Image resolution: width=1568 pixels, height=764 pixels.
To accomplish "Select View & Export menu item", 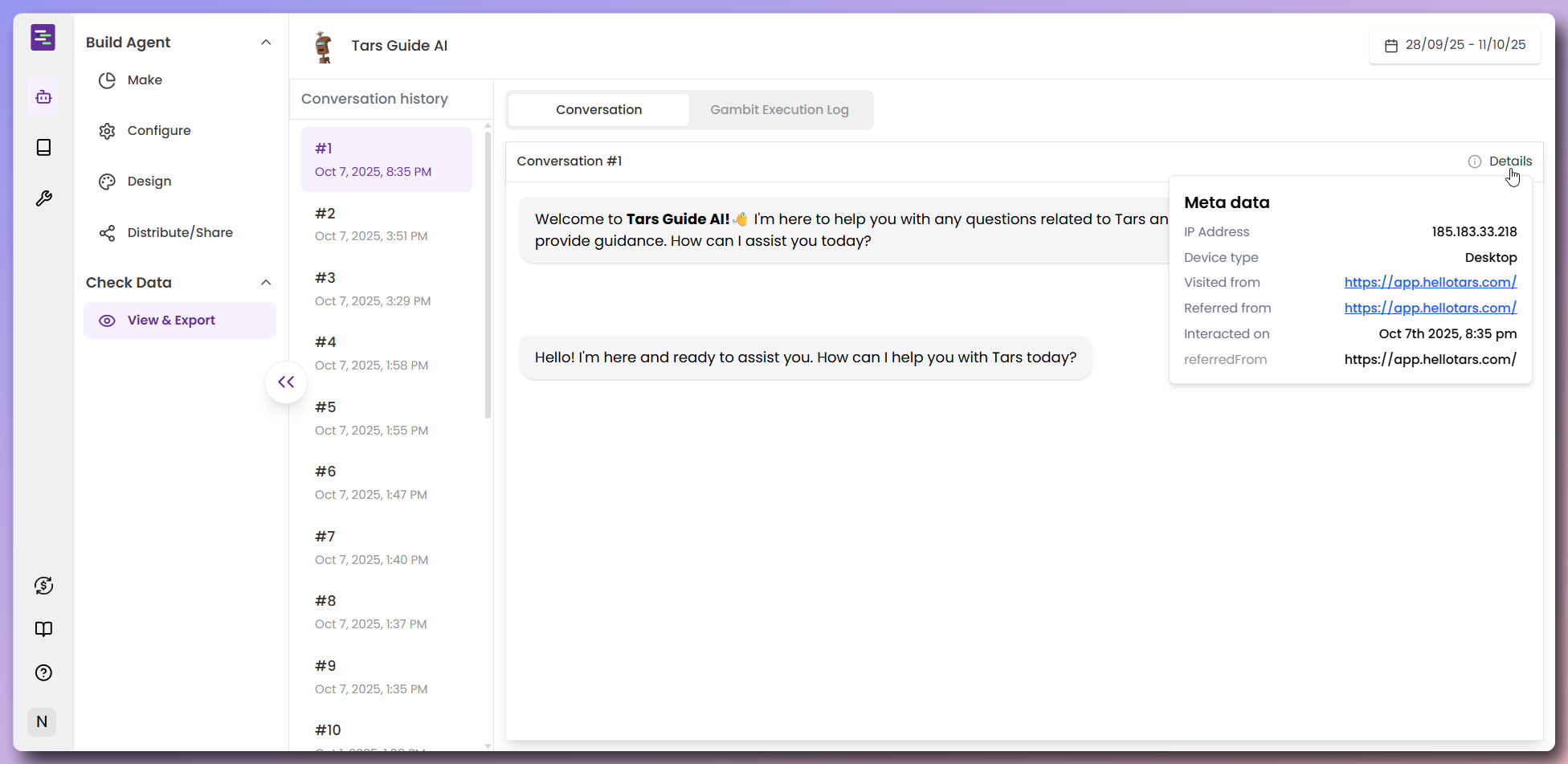I will click(x=180, y=321).
